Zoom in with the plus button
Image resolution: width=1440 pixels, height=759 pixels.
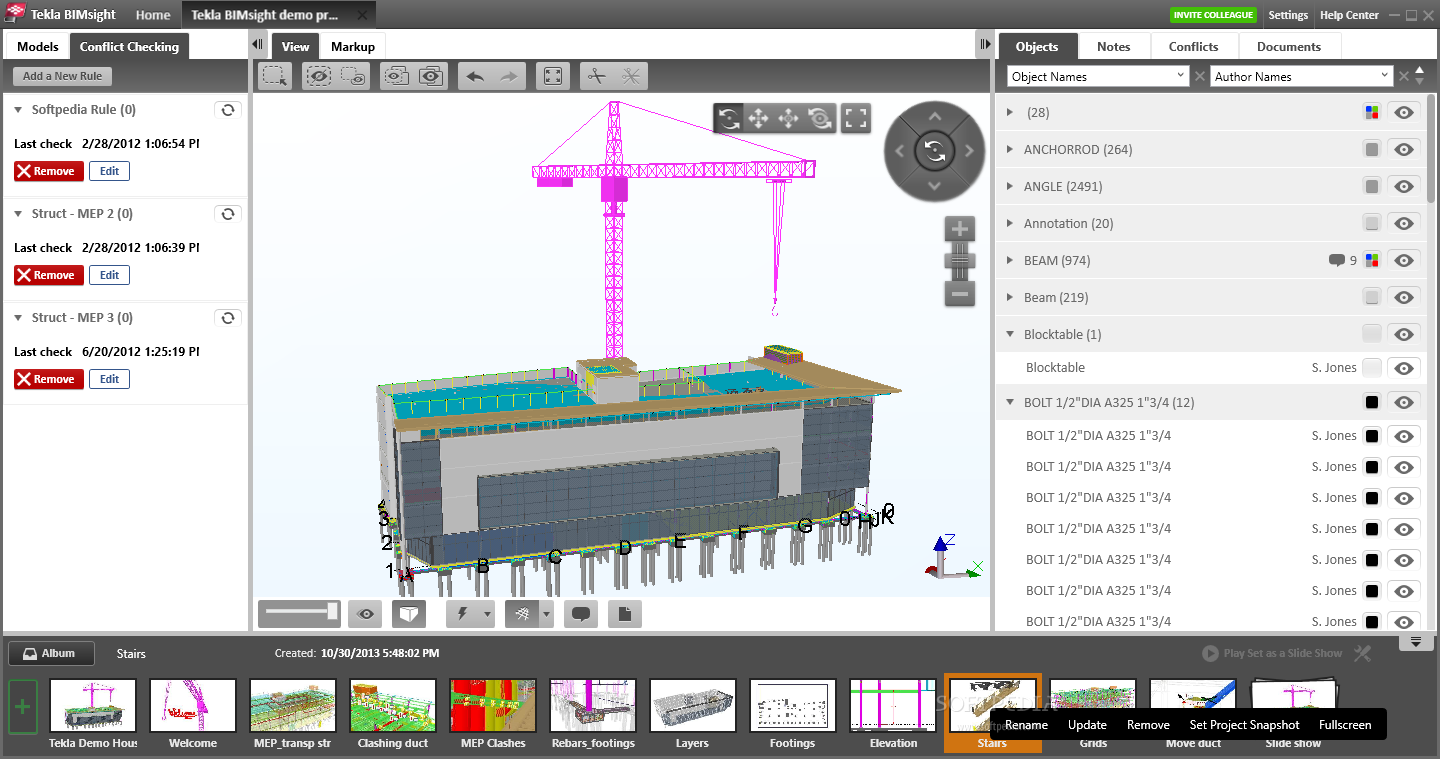click(960, 228)
